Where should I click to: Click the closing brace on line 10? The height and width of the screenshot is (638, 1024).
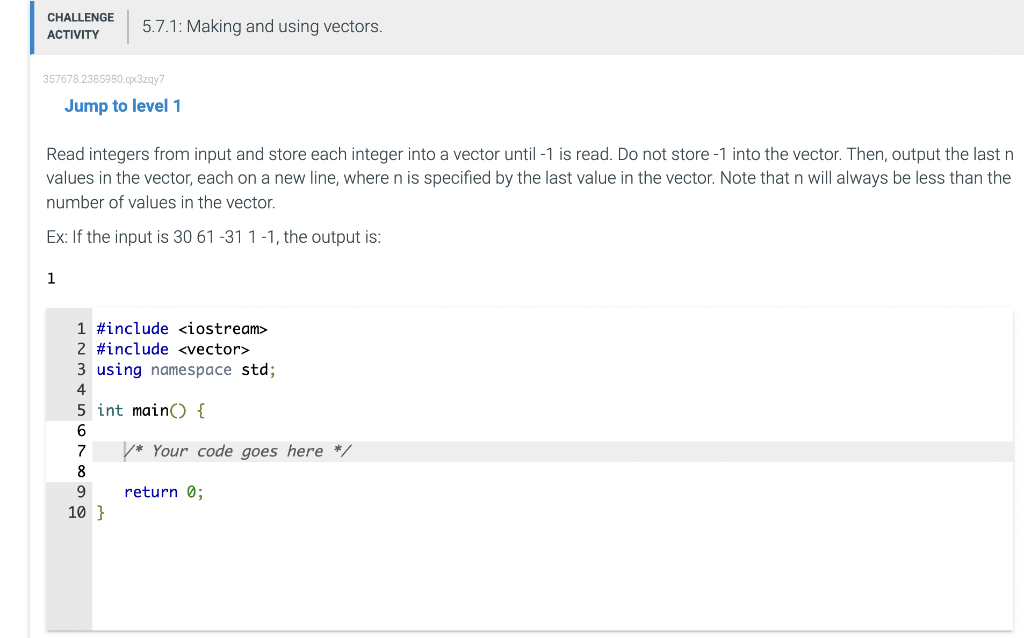coord(100,512)
